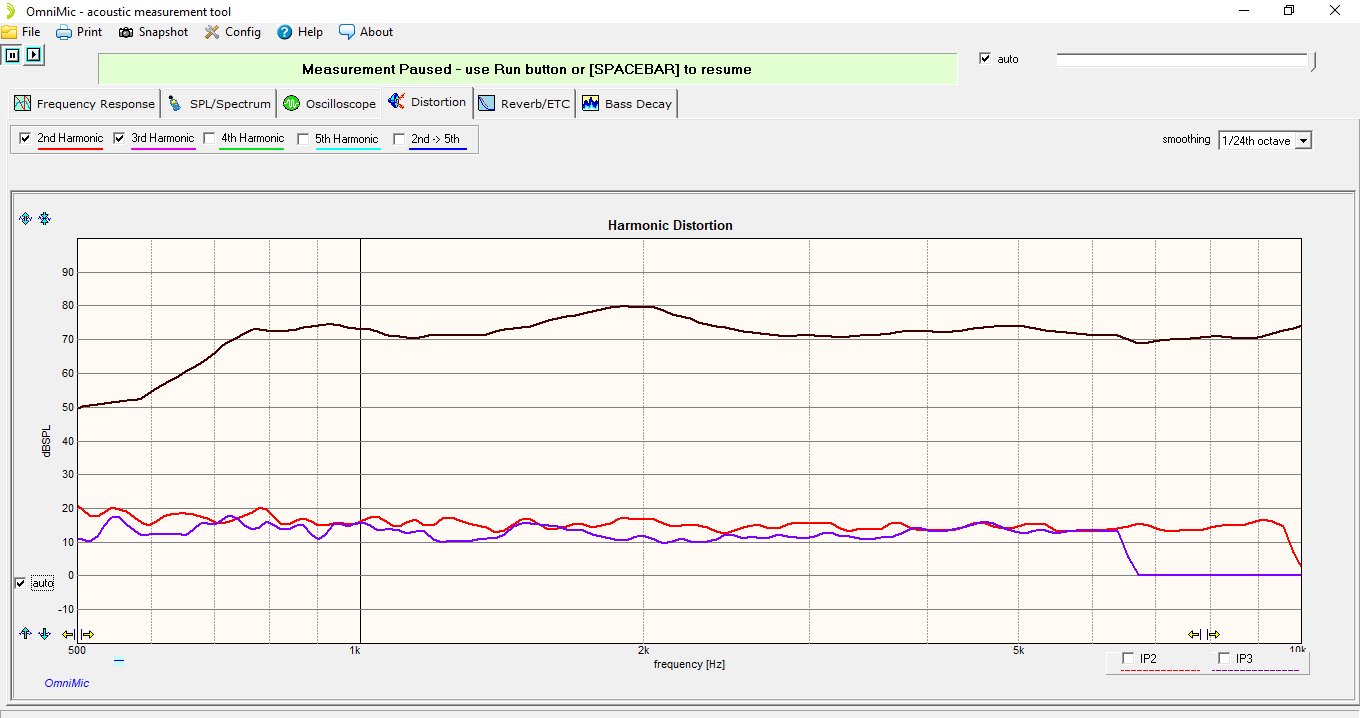Screen dimensions: 1360x718
Task: Open the File menu
Action: pos(22,32)
